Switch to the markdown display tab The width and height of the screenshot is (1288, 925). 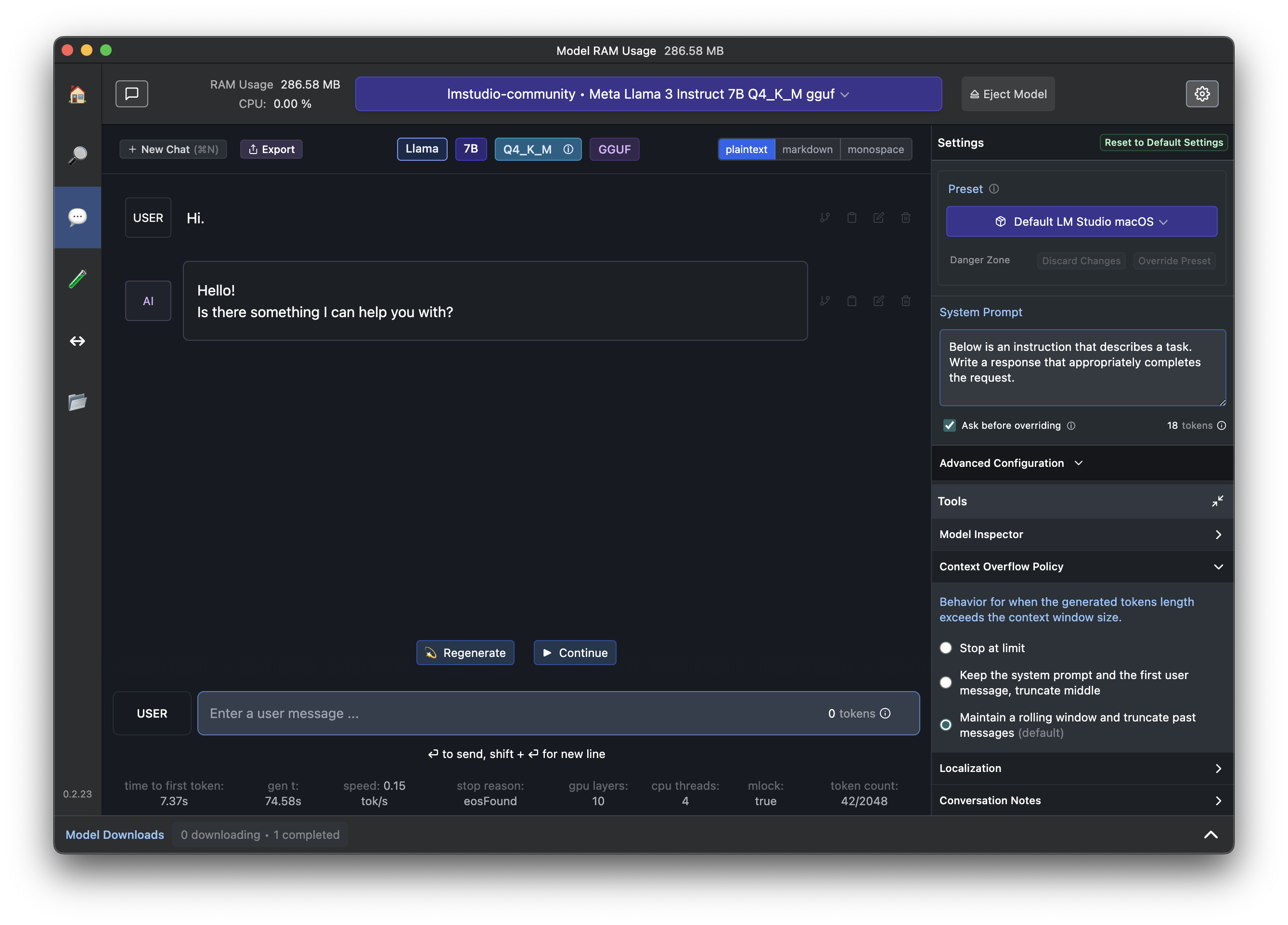coord(807,149)
